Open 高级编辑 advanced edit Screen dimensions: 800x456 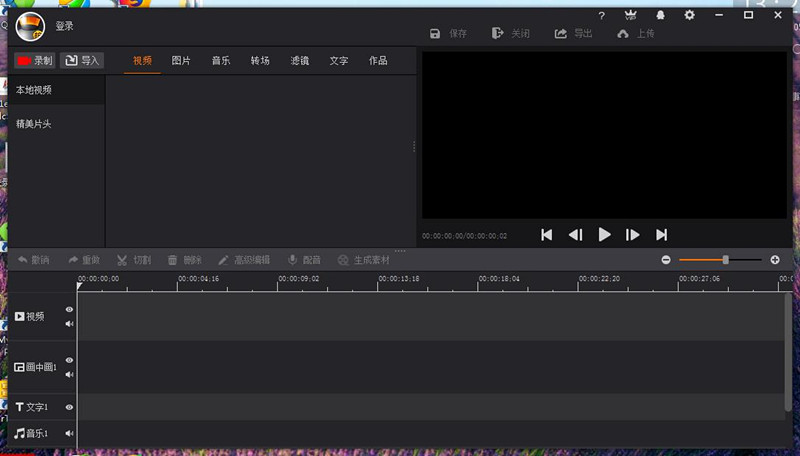(244, 260)
